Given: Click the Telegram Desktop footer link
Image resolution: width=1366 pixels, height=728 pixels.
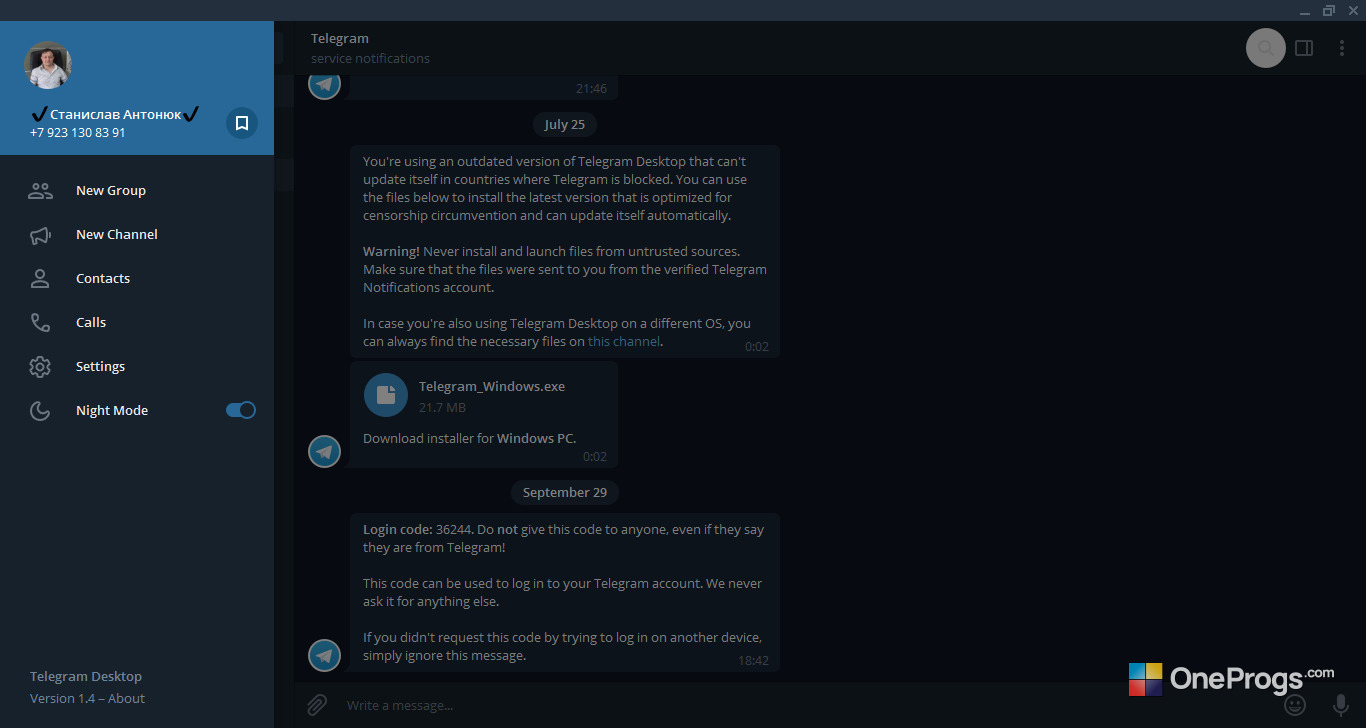Looking at the screenshot, I should [86, 676].
